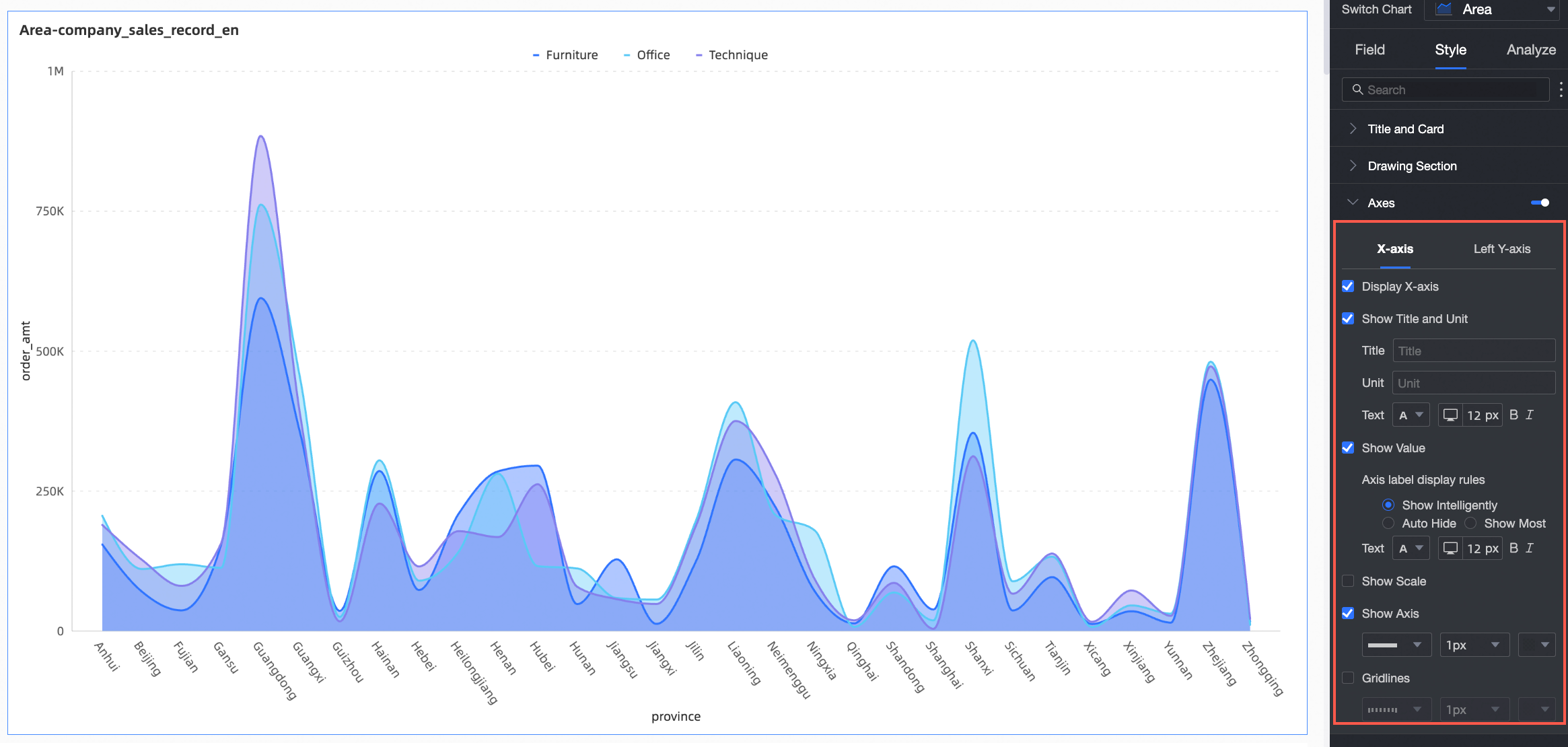
Task: Open the Gridlines dotted line style dropdown
Action: click(1396, 709)
